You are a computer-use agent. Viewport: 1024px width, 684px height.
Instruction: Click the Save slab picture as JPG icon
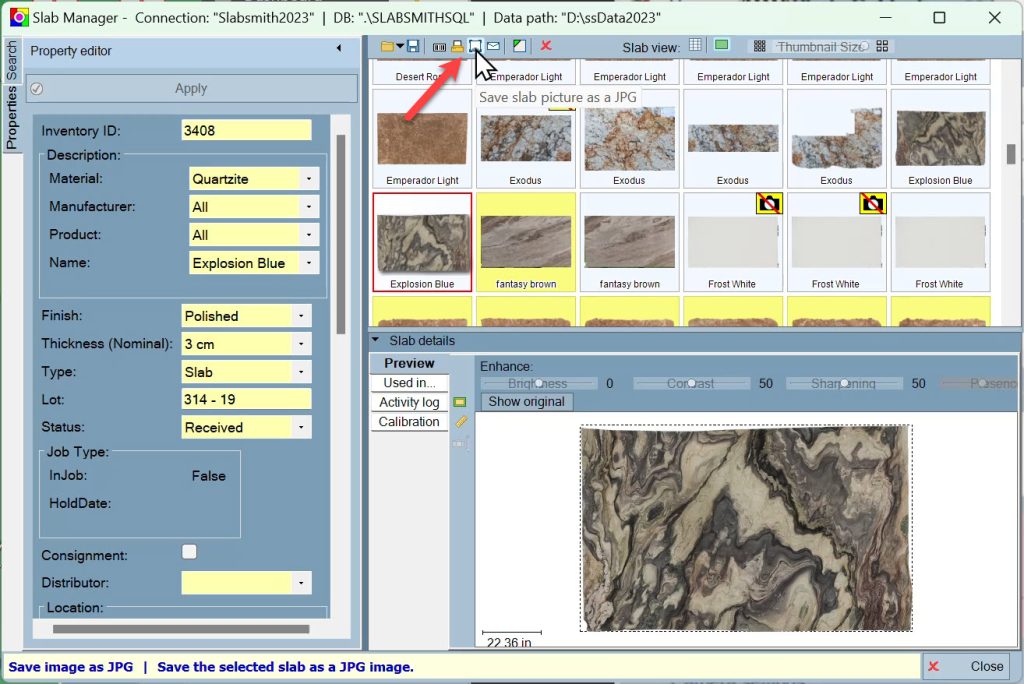coord(475,46)
